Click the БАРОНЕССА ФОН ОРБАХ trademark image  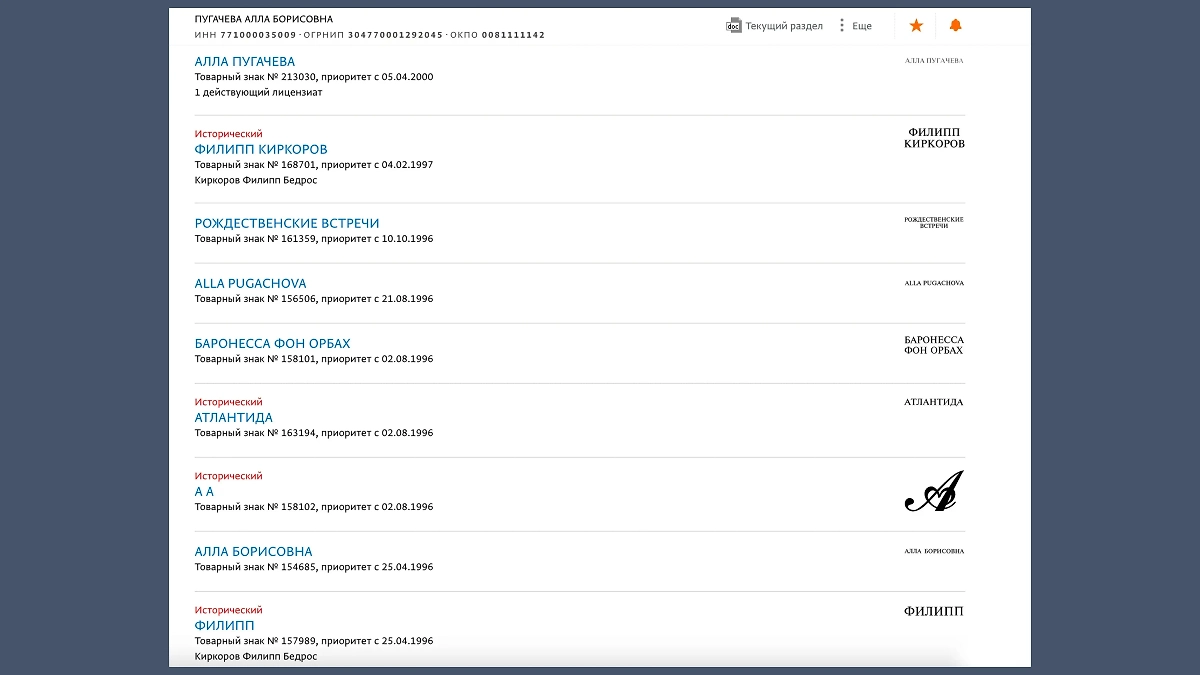pos(934,345)
